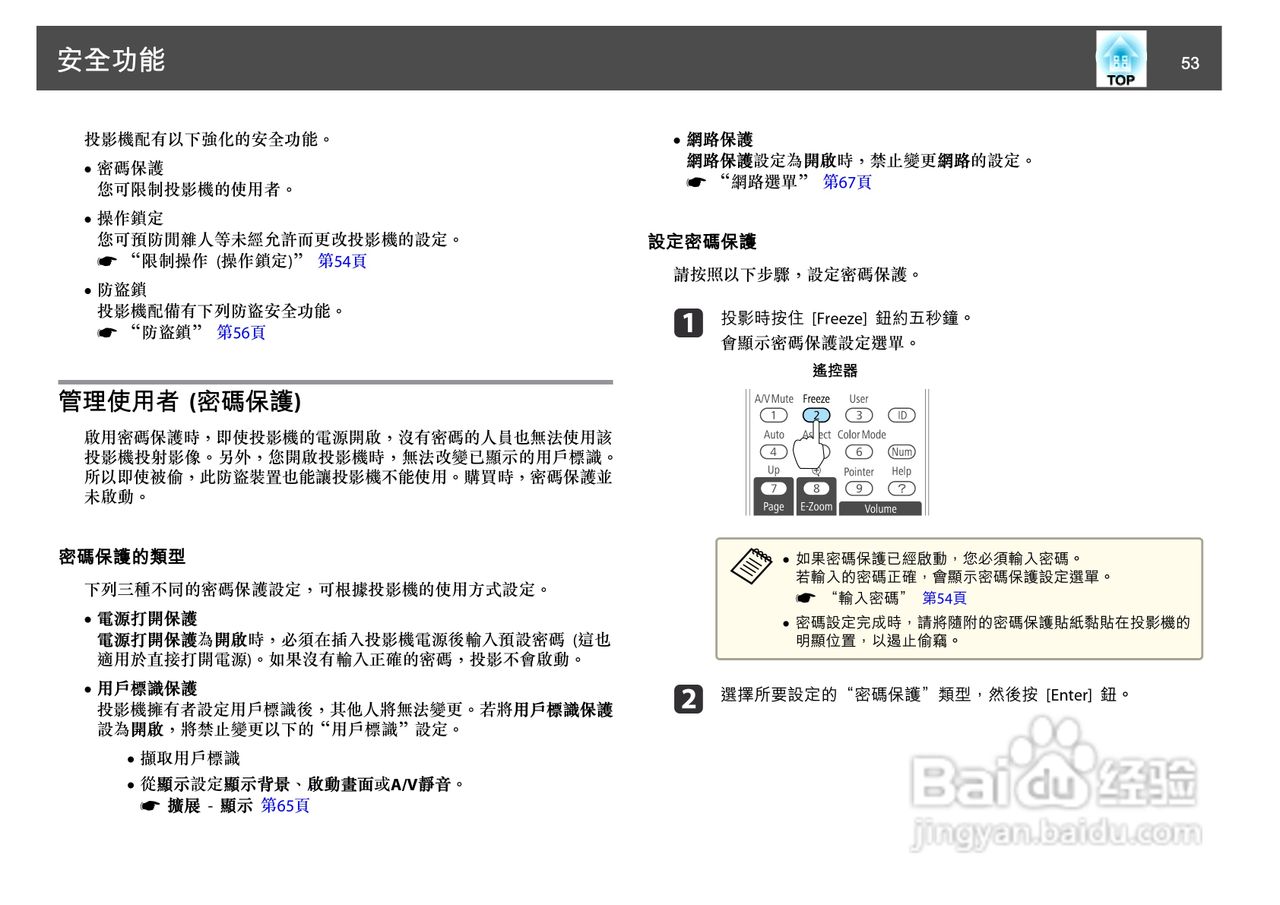Click the Num button on remote
1280x905 pixels.
pos(901,452)
